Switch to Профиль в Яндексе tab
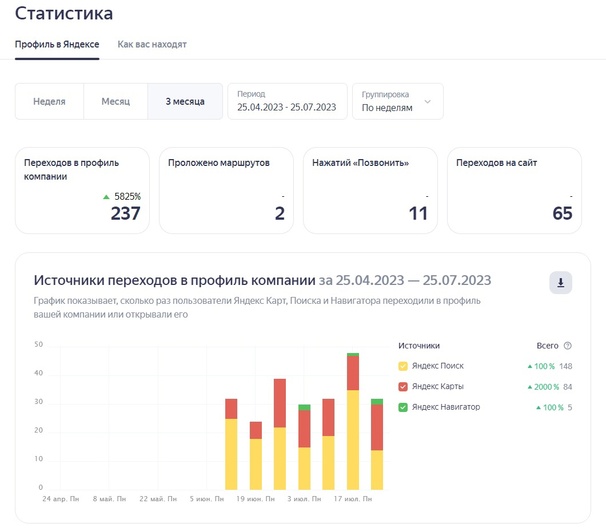Image resolution: width=606 pixels, height=531 pixels. [x=57, y=44]
